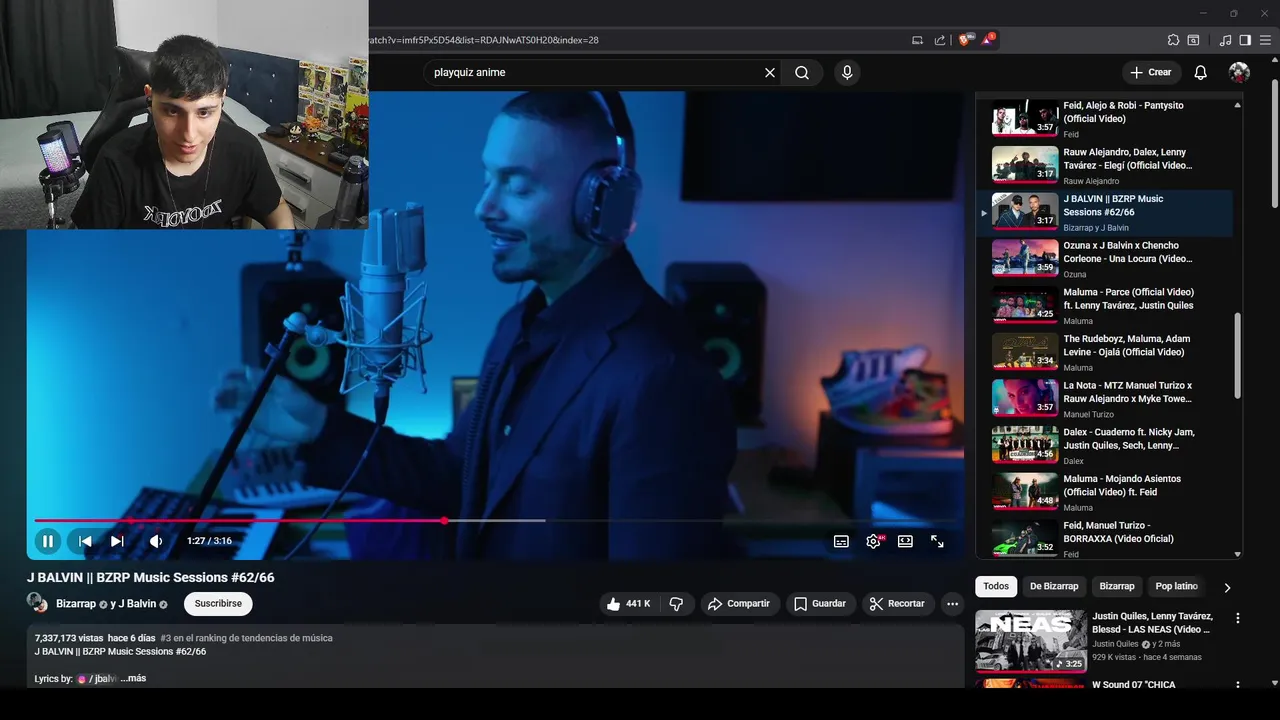Mute the video volume speaker icon
Image resolution: width=1280 pixels, height=720 pixels.
coord(156,541)
